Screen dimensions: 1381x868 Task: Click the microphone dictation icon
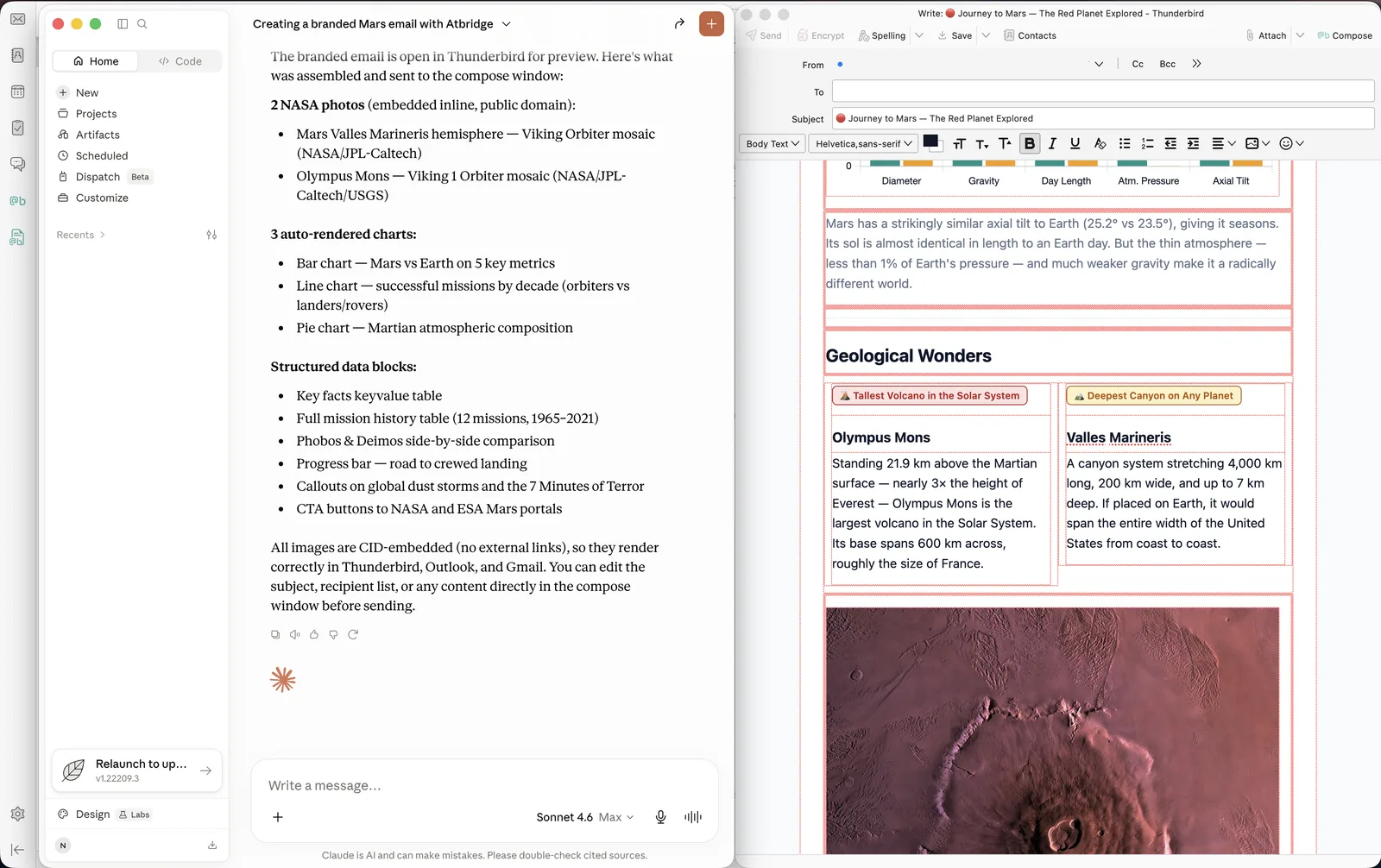click(x=660, y=817)
